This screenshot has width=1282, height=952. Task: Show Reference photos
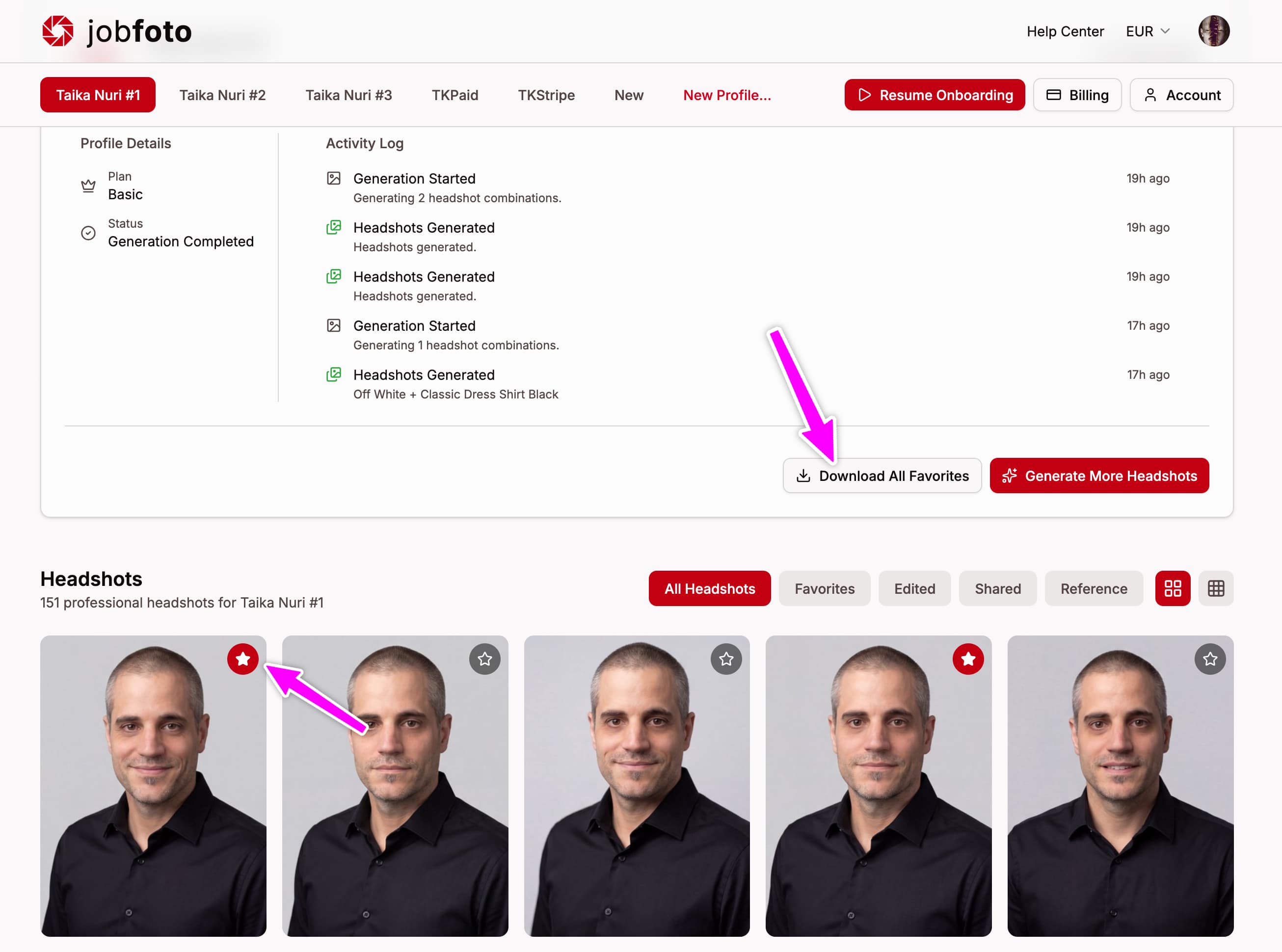coord(1094,588)
